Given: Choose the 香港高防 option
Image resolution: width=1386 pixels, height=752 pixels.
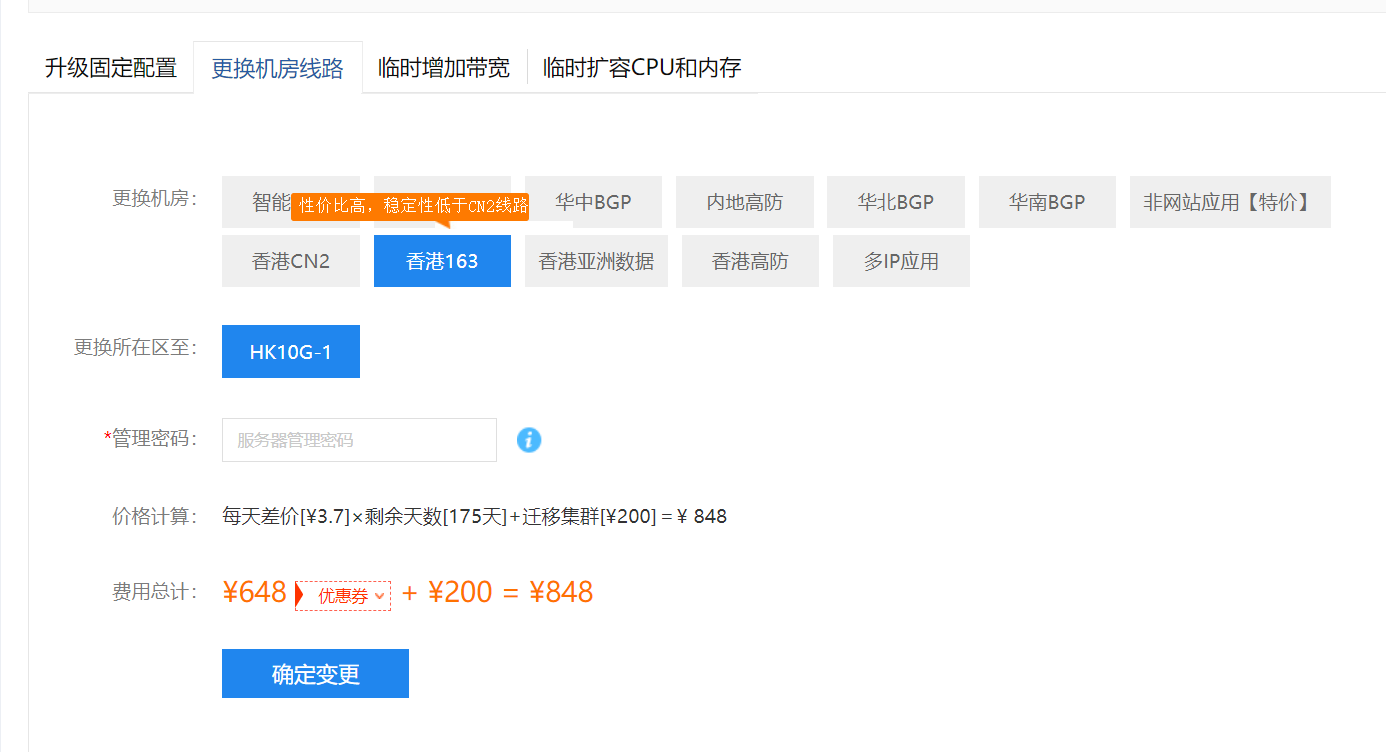Looking at the screenshot, I should point(750,260).
